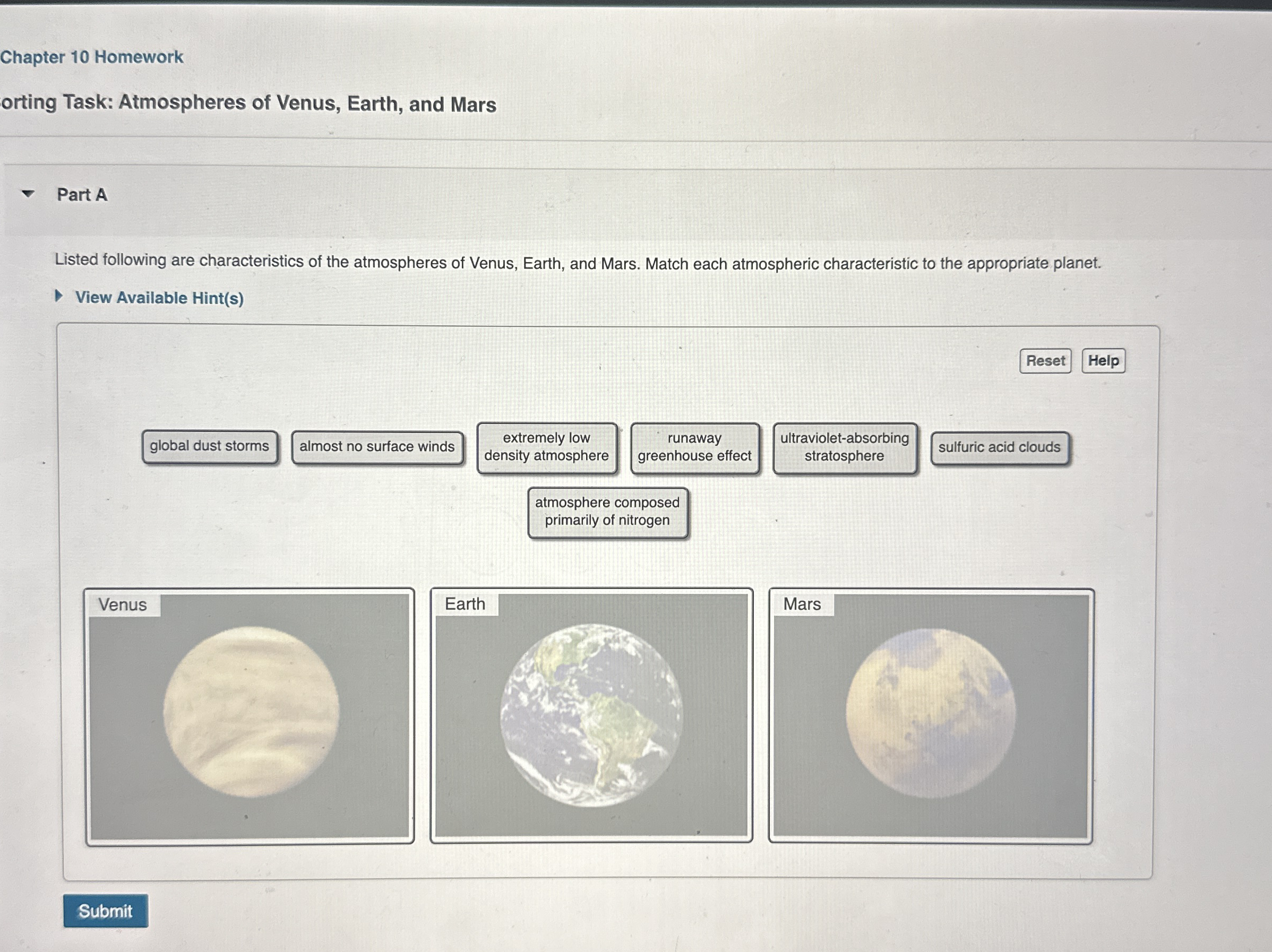This screenshot has width=1272, height=952.
Task: Click the Mars bin label
Action: pyautogui.click(x=802, y=604)
